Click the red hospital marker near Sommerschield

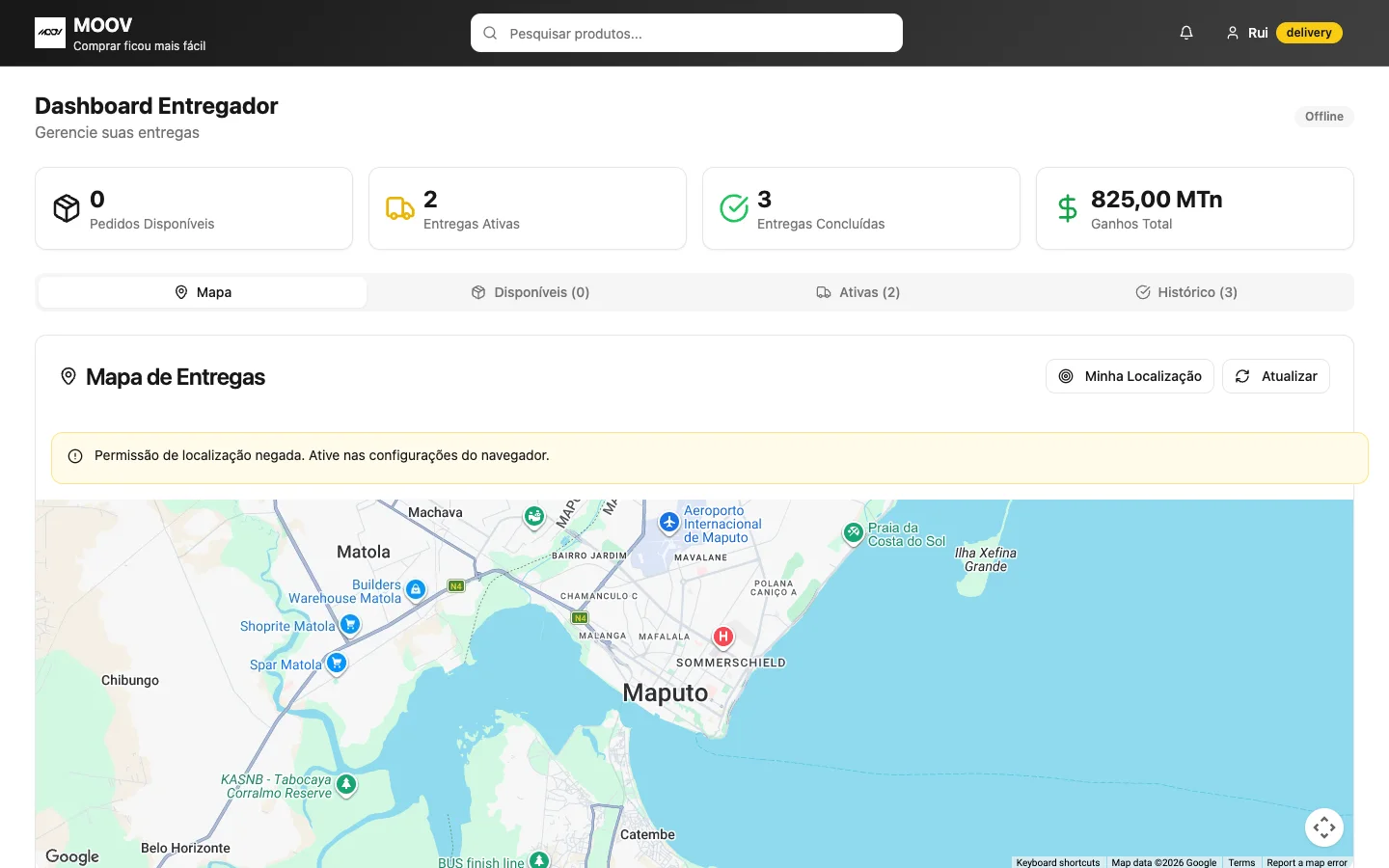[722, 637]
